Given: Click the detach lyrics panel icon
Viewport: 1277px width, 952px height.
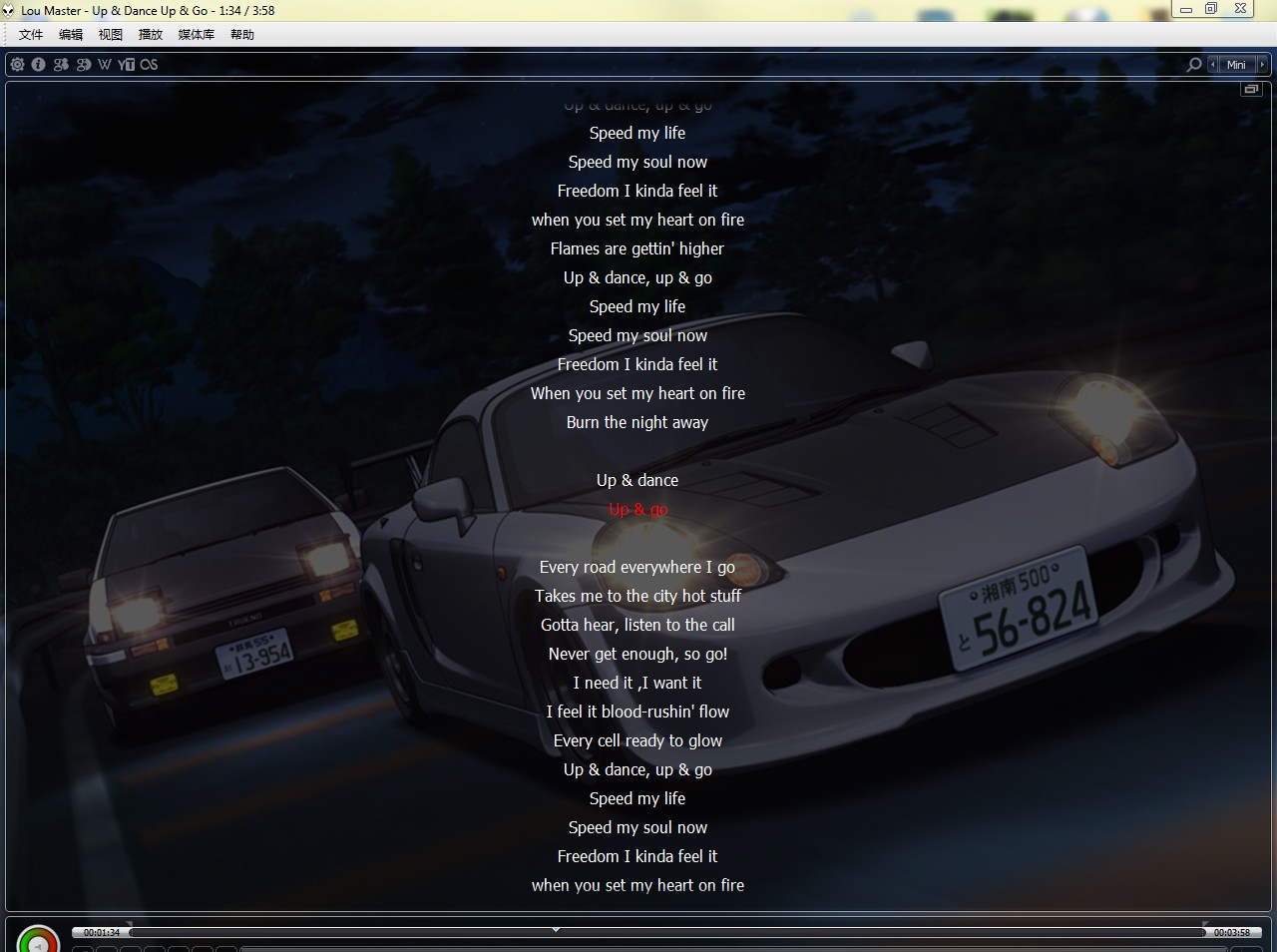Looking at the screenshot, I should (1251, 89).
